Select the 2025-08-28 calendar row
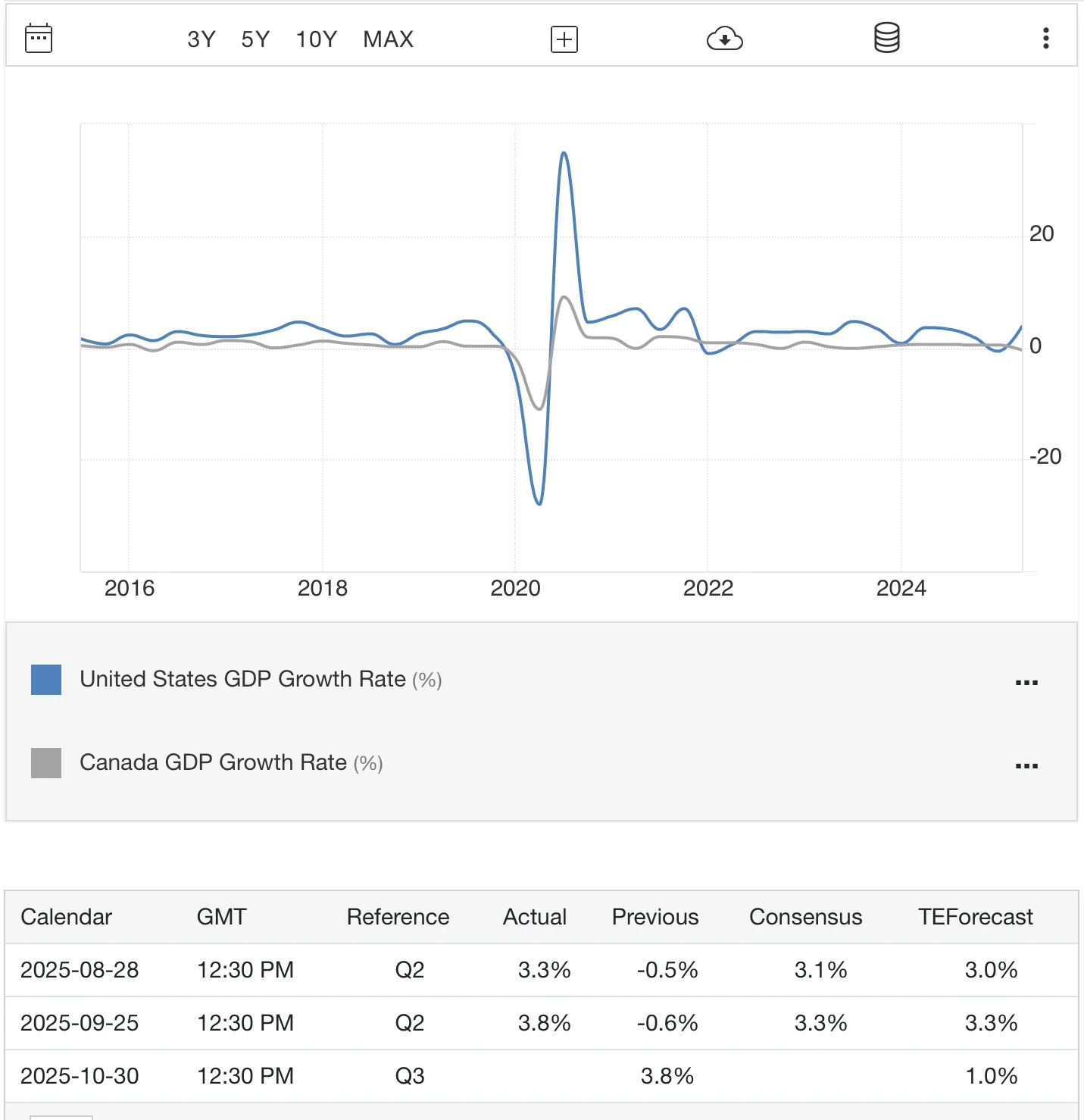Screen dimensions: 1084x1120 [x=80, y=970]
